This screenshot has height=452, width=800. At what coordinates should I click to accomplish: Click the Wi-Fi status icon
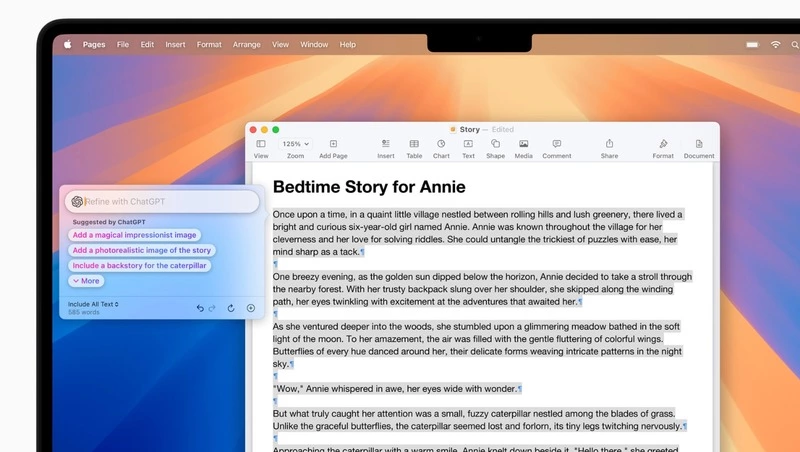pos(775,45)
